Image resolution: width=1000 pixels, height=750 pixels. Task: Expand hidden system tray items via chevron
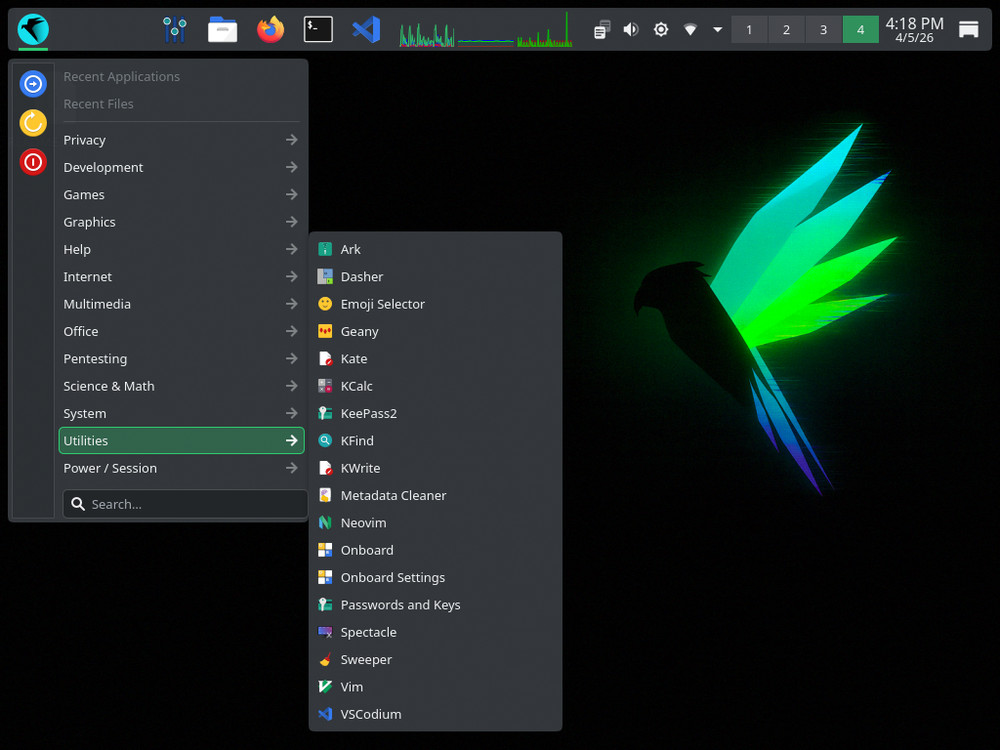(717, 29)
